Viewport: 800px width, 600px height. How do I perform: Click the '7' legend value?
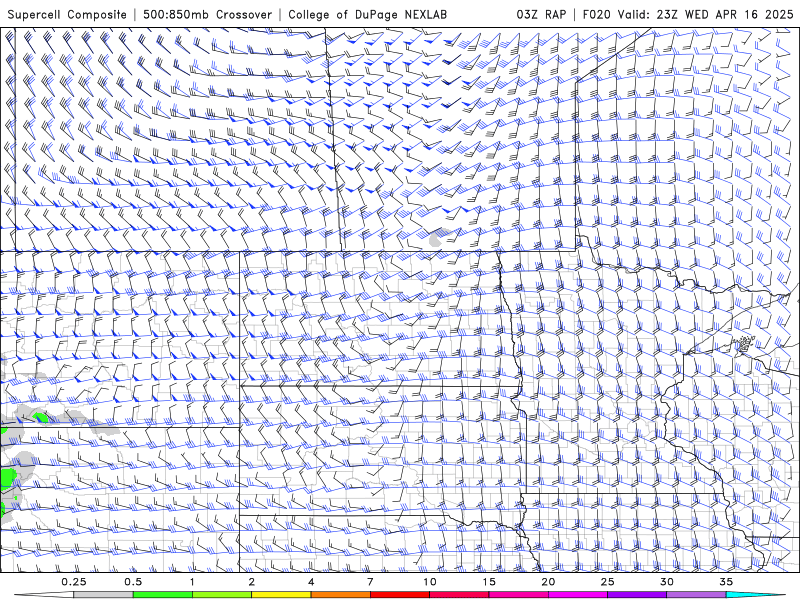click(370, 582)
